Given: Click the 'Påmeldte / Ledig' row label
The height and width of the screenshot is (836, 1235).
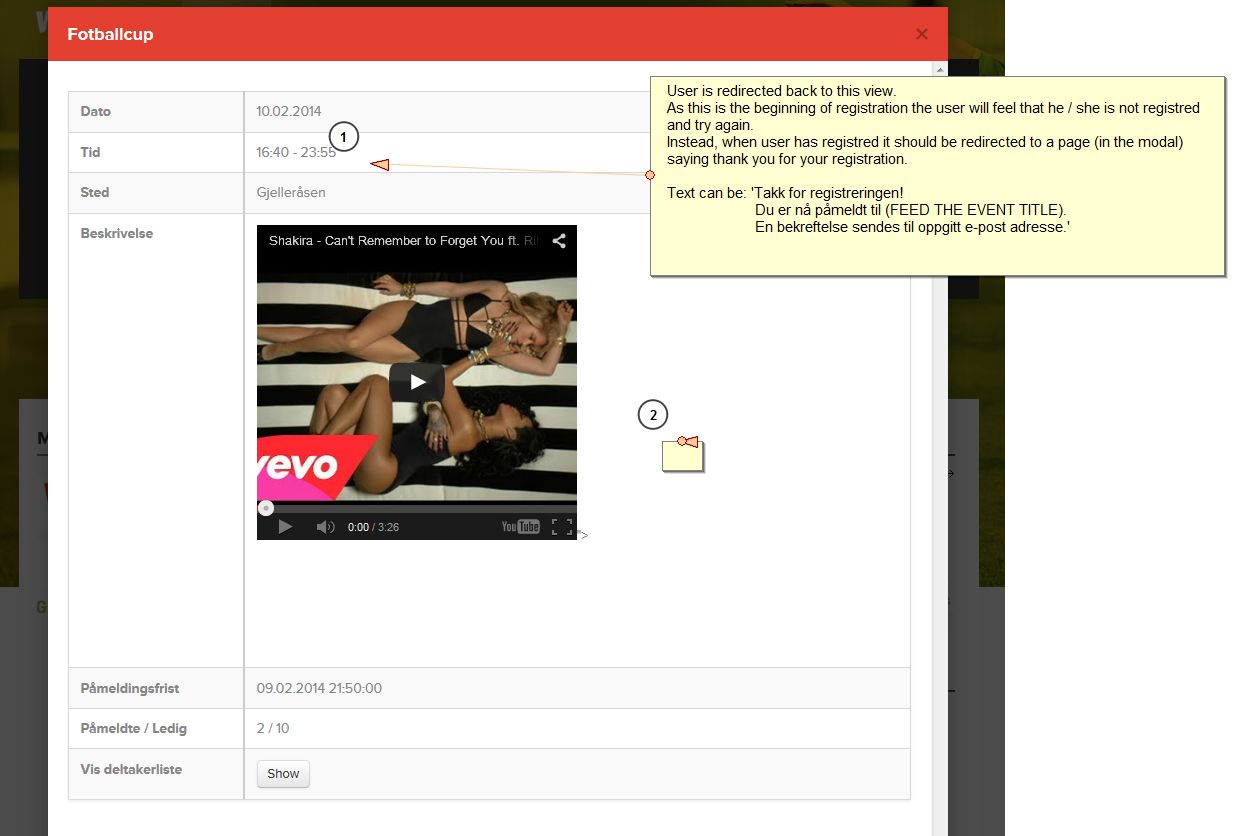Looking at the screenshot, I should (133, 729).
